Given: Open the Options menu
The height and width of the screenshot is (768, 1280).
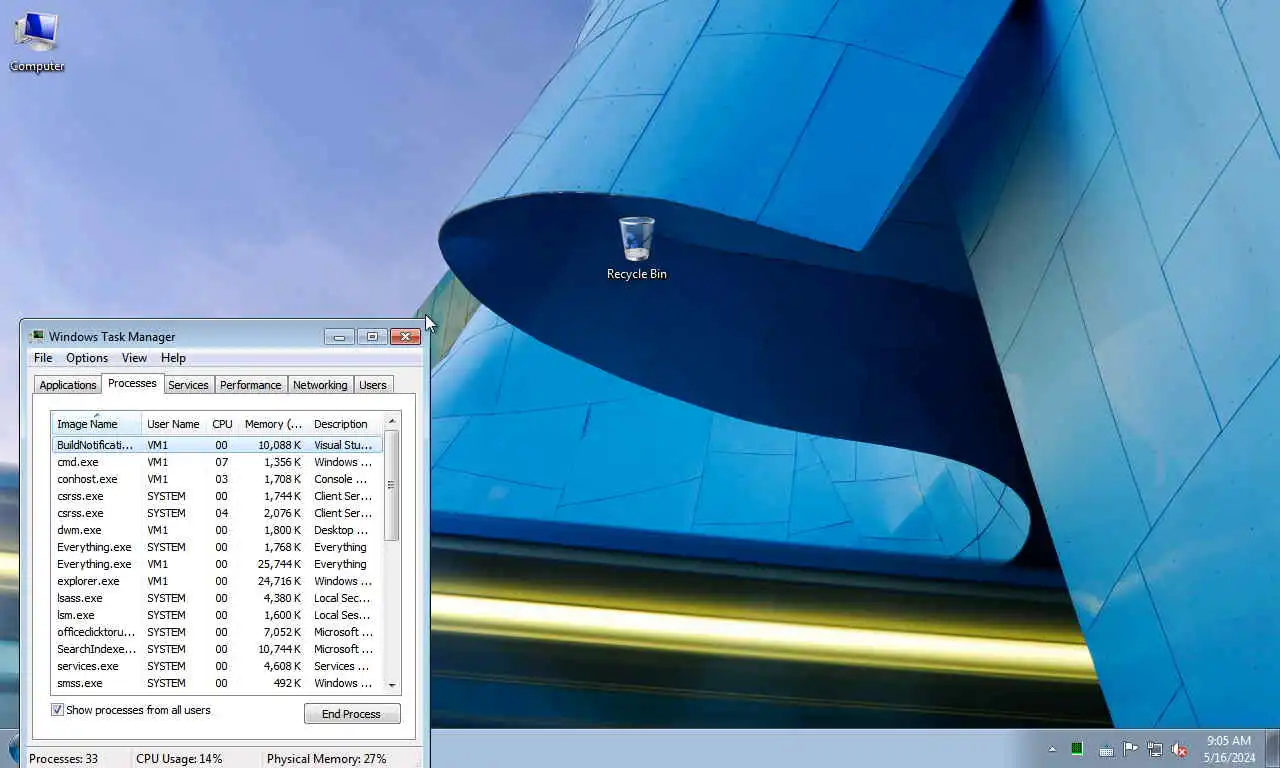Looking at the screenshot, I should (87, 358).
